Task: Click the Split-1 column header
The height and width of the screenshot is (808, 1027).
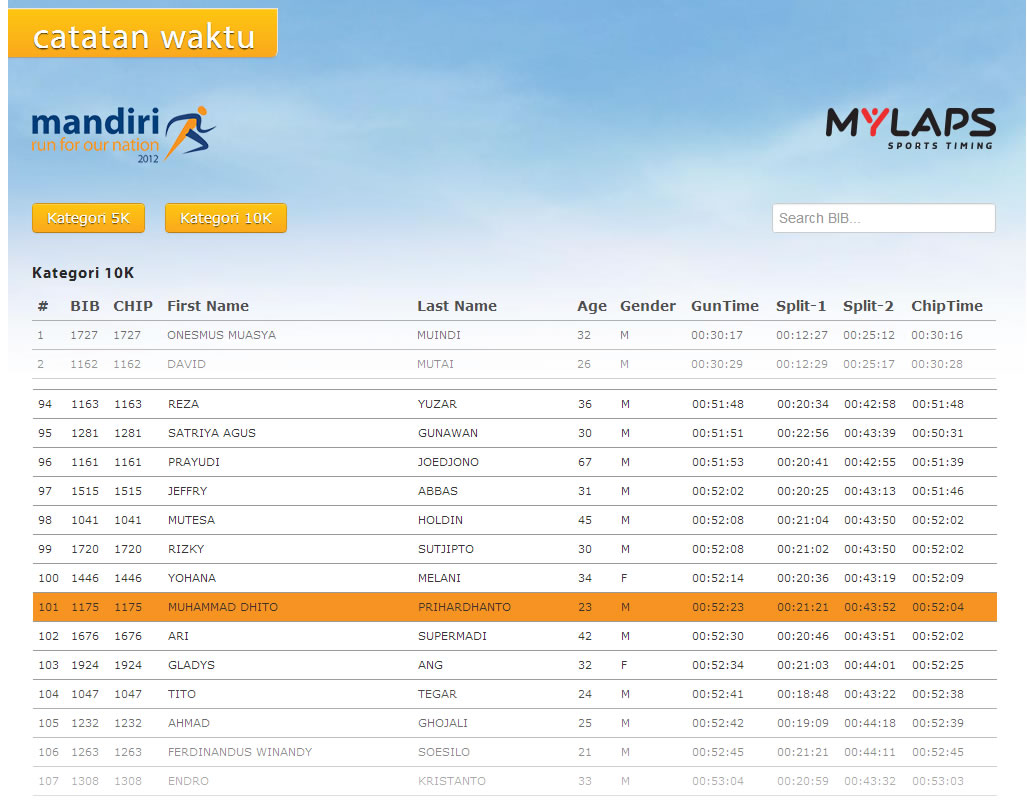Action: [x=801, y=306]
